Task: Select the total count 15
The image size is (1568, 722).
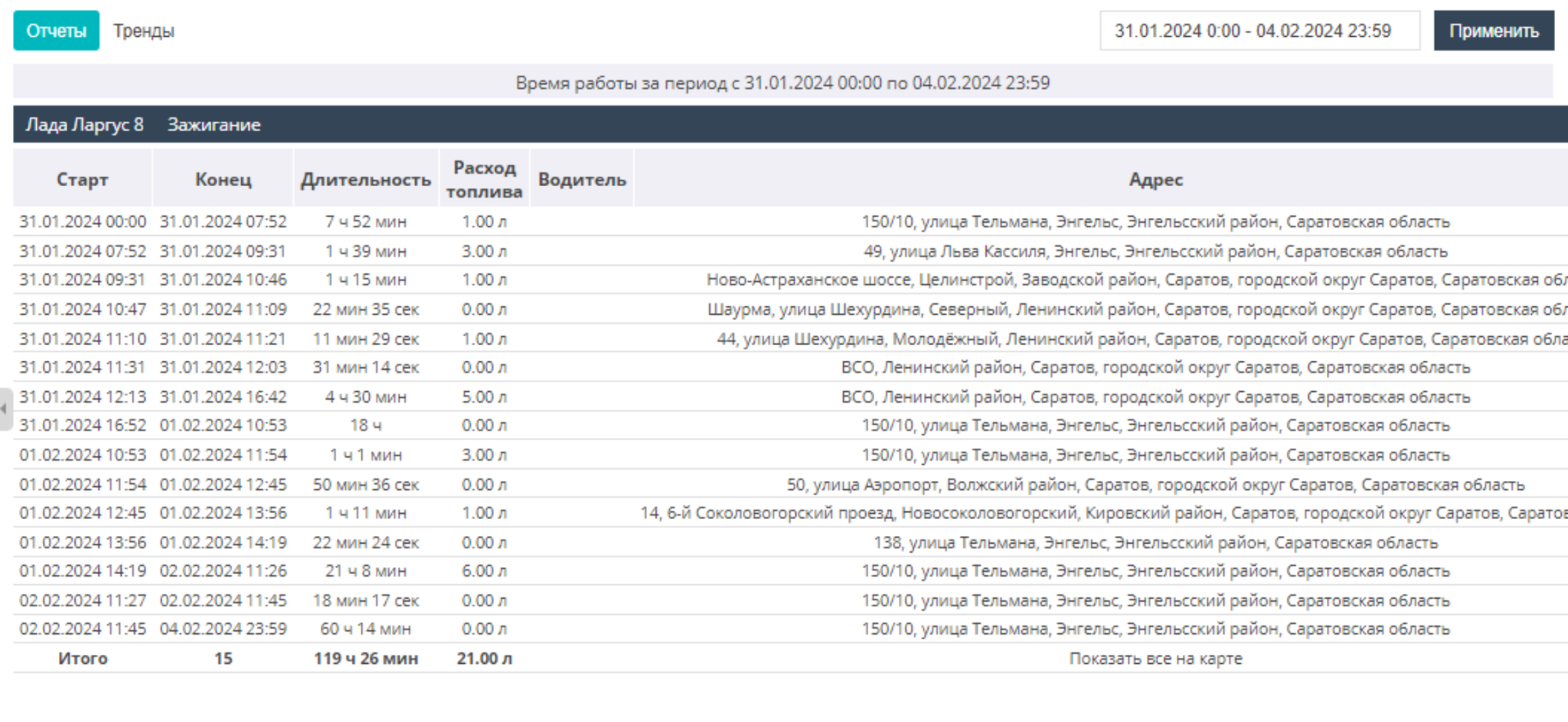Action: click(x=223, y=658)
